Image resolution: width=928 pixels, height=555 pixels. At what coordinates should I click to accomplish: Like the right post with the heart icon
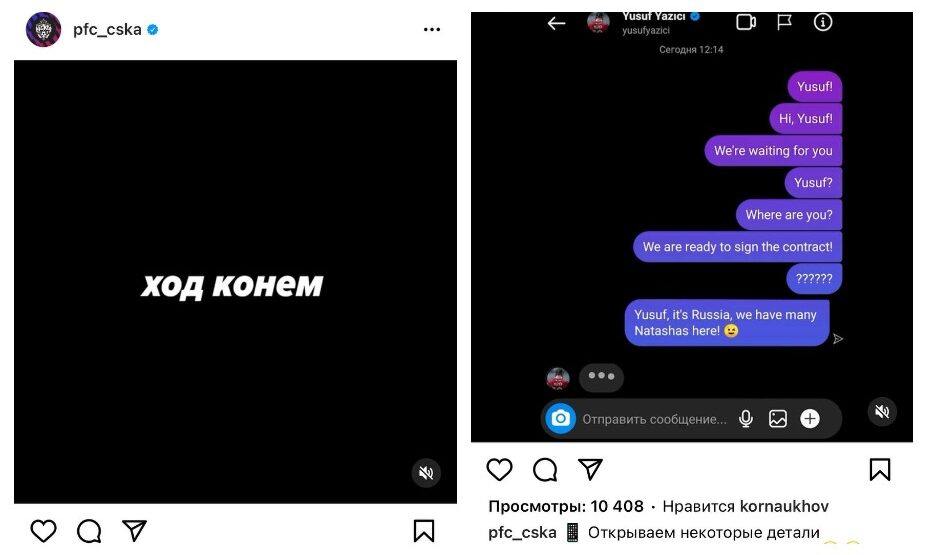click(500, 470)
